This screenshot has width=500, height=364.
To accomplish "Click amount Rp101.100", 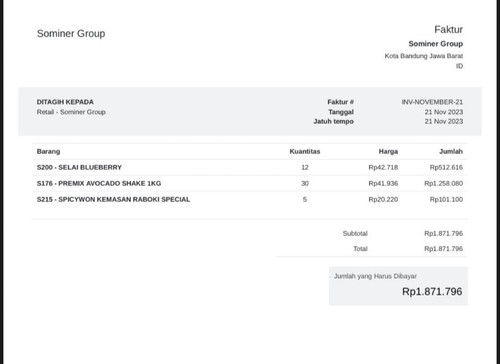I will coord(446,199).
